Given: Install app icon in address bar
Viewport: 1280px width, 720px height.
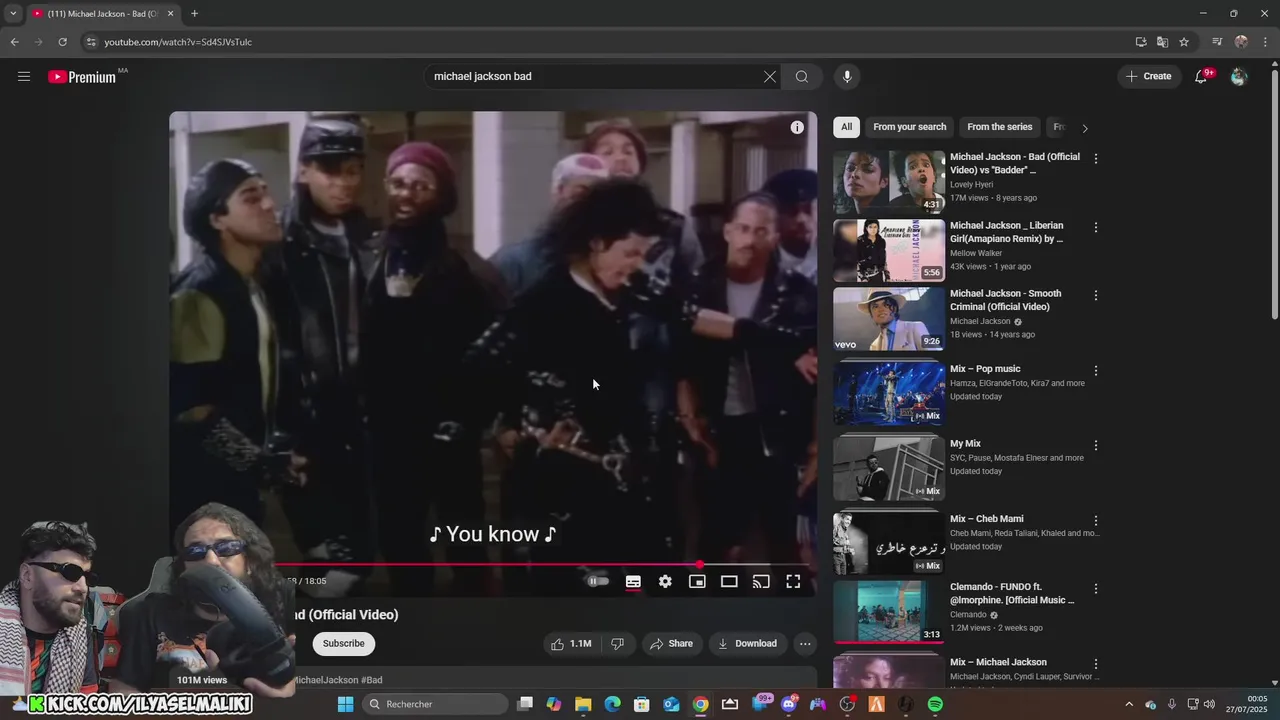Looking at the screenshot, I should point(1141,42).
